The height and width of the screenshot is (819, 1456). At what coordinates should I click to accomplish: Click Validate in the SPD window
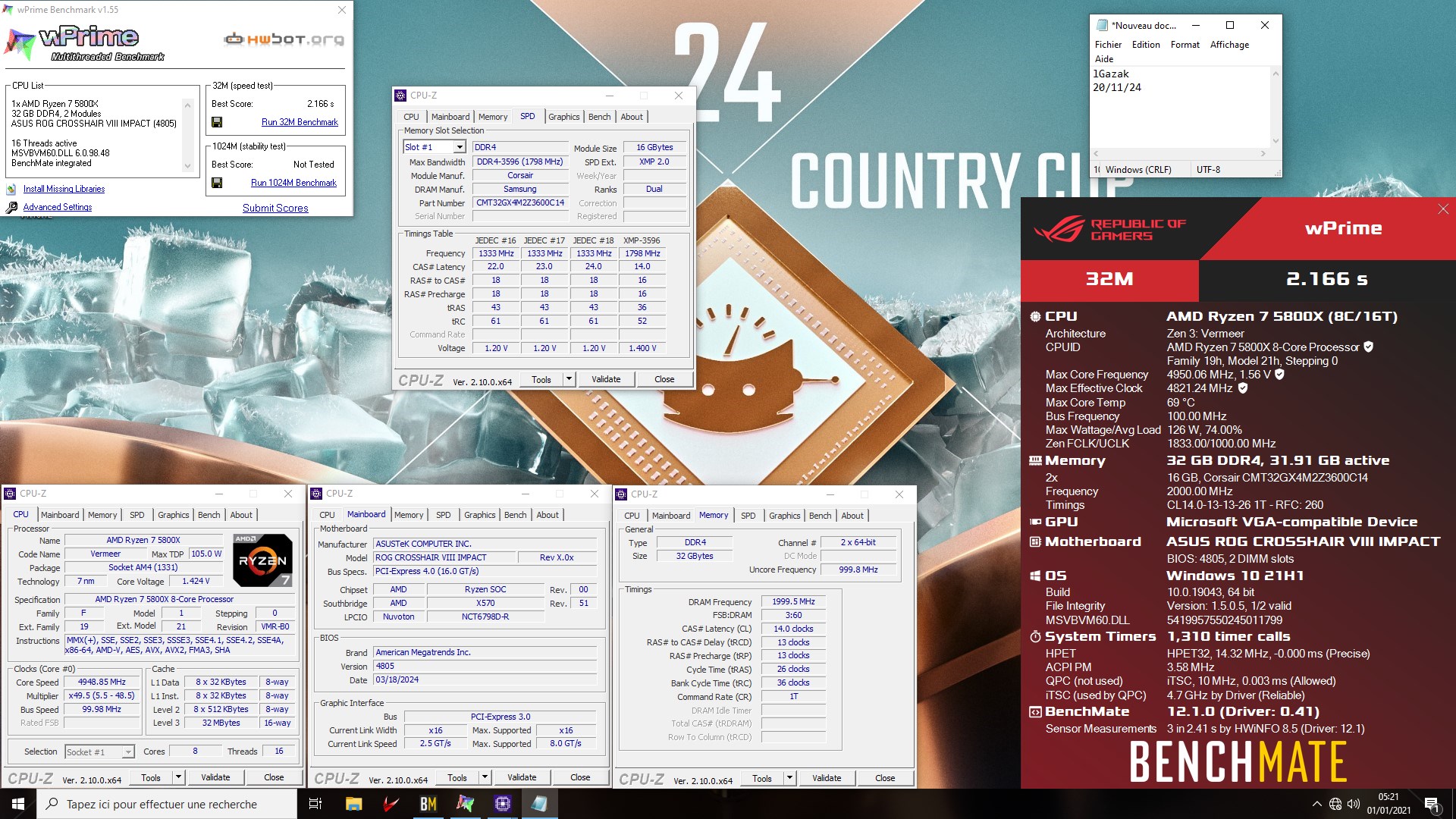606,379
